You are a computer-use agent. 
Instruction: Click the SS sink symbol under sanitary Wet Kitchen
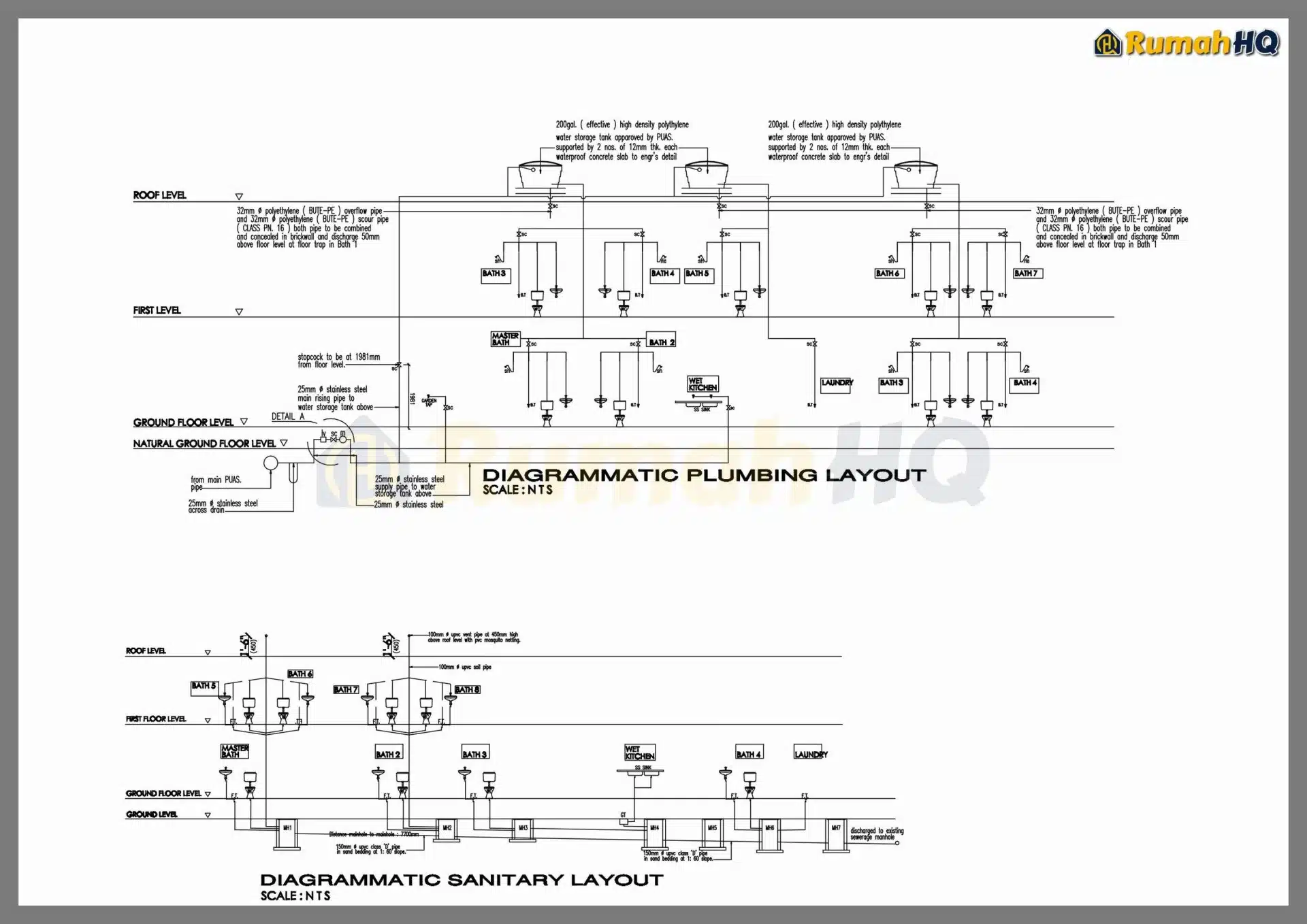643,771
